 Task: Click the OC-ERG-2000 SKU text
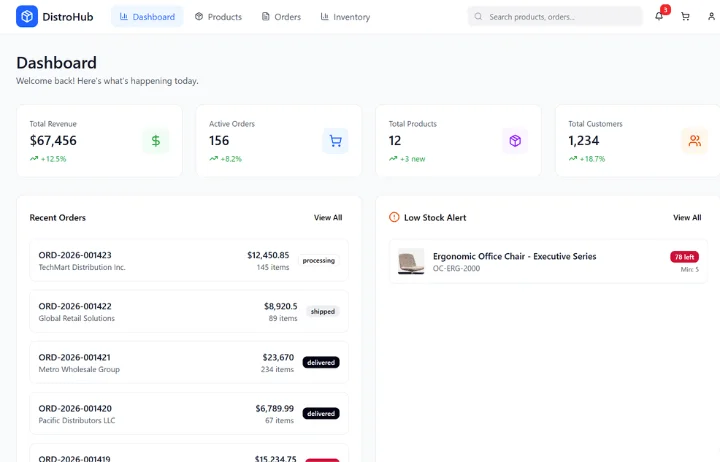point(456,268)
